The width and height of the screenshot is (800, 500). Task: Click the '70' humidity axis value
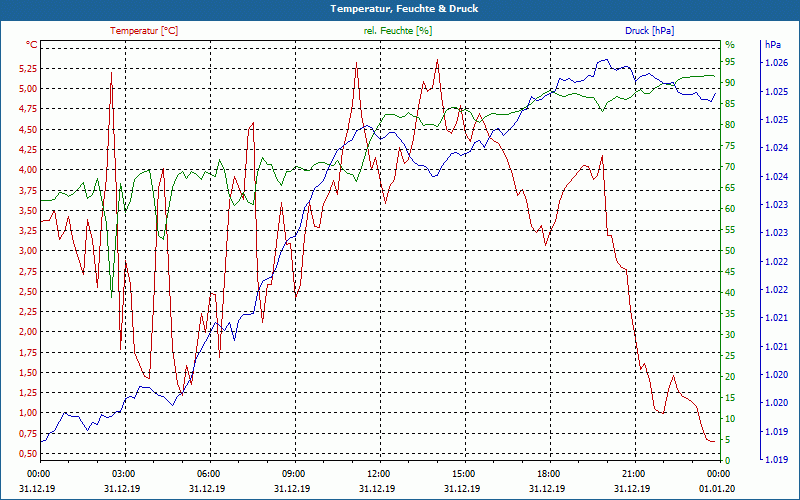(730, 167)
